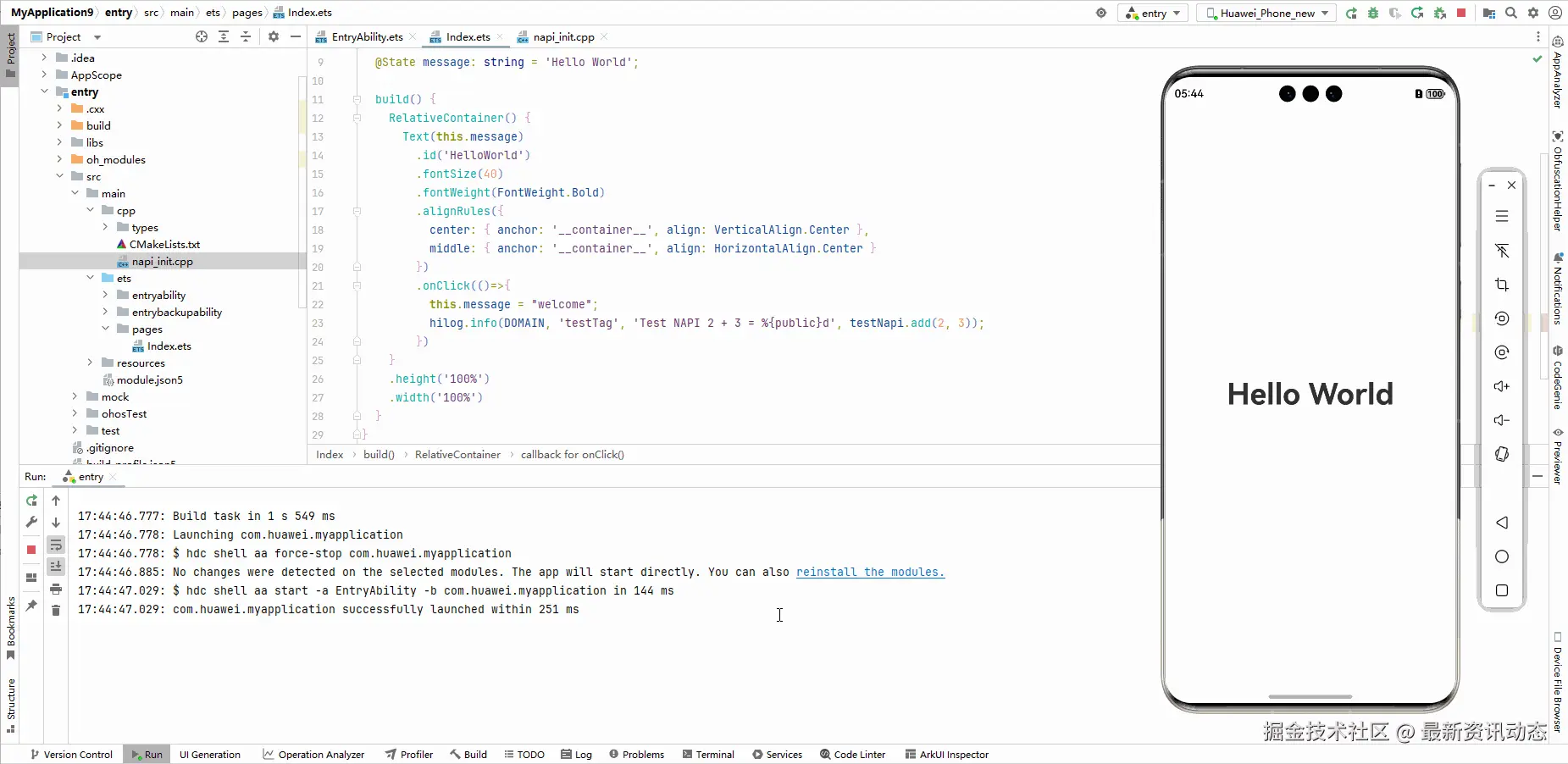Jump down the stack trace in Run console
The height and width of the screenshot is (764, 1568).
coord(56,523)
